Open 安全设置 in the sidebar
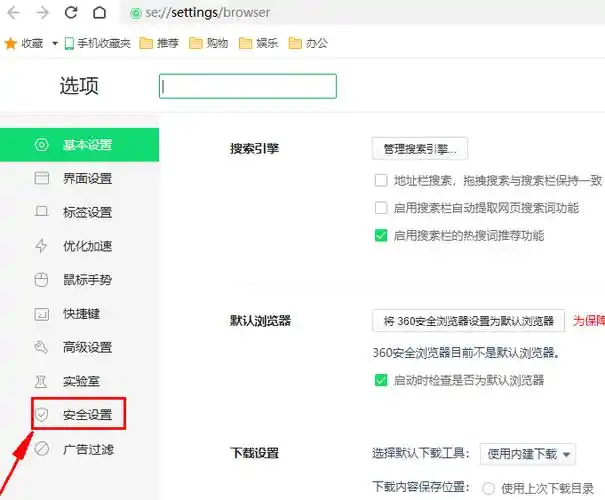 point(86,414)
